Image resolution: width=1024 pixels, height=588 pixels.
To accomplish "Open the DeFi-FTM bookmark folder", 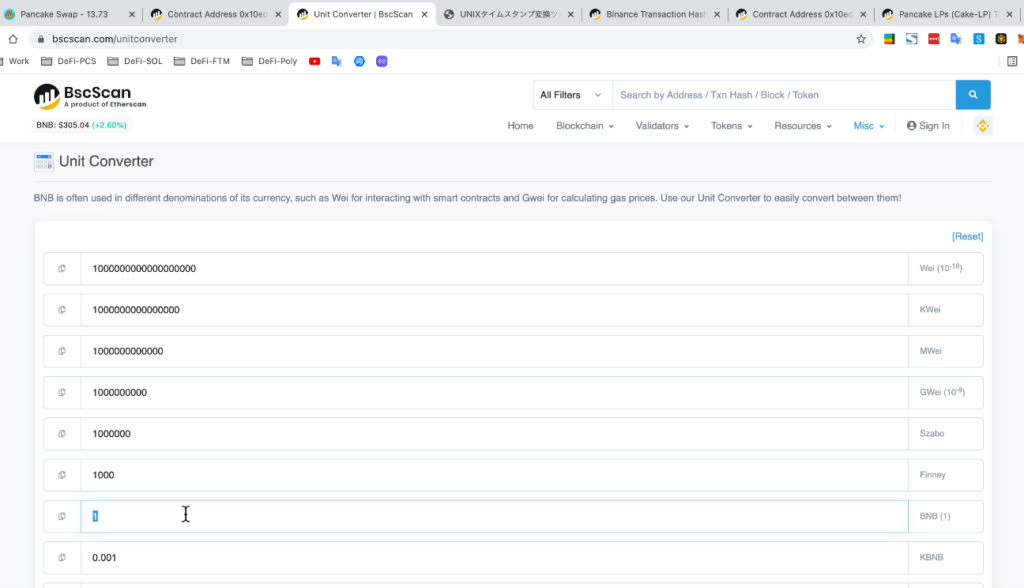I will (202, 61).
